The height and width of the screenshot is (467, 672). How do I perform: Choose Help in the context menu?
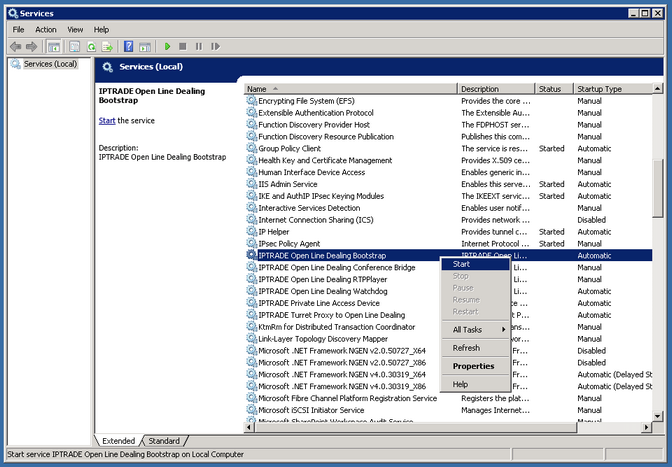coord(475,384)
